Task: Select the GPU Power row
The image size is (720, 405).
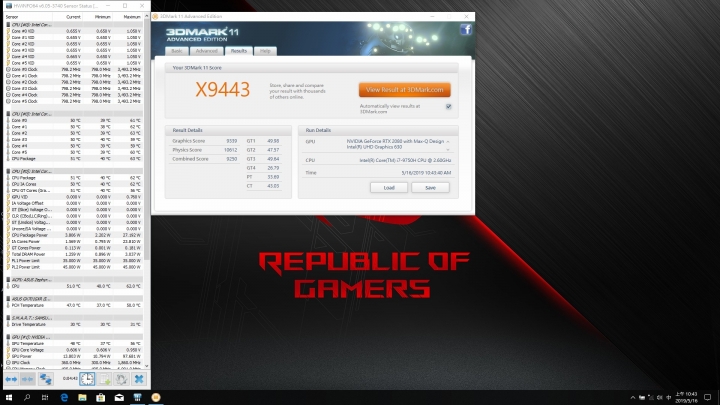Action: (74, 356)
